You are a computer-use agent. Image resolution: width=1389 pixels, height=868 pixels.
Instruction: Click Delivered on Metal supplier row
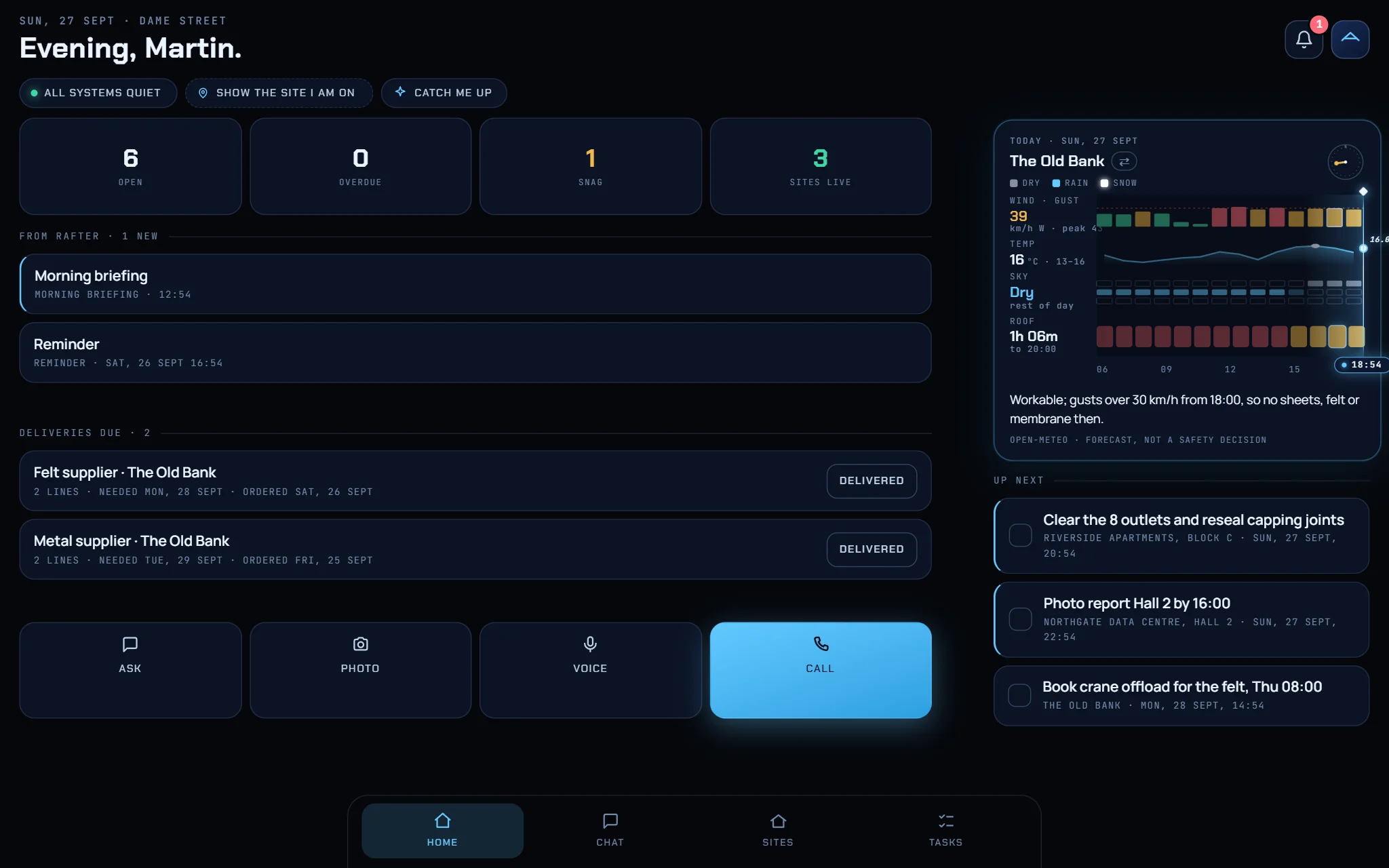pyautogui.click(x=872, y=549)
